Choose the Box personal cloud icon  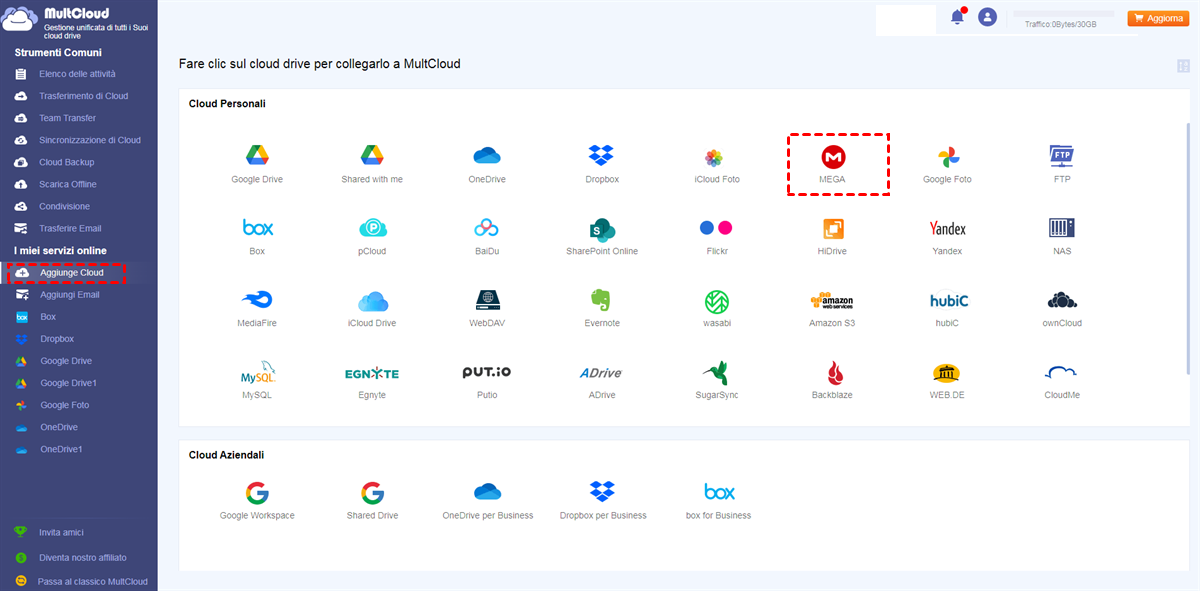257,228
